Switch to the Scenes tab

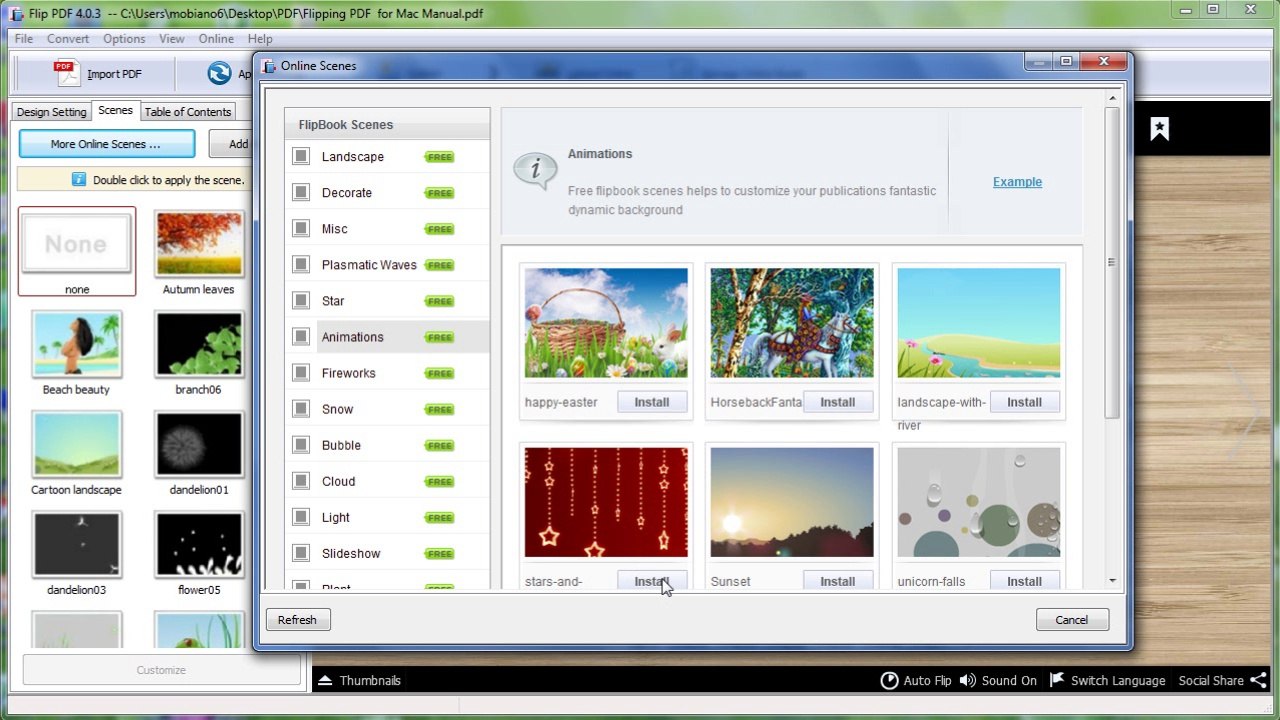[x=115, y=111]
